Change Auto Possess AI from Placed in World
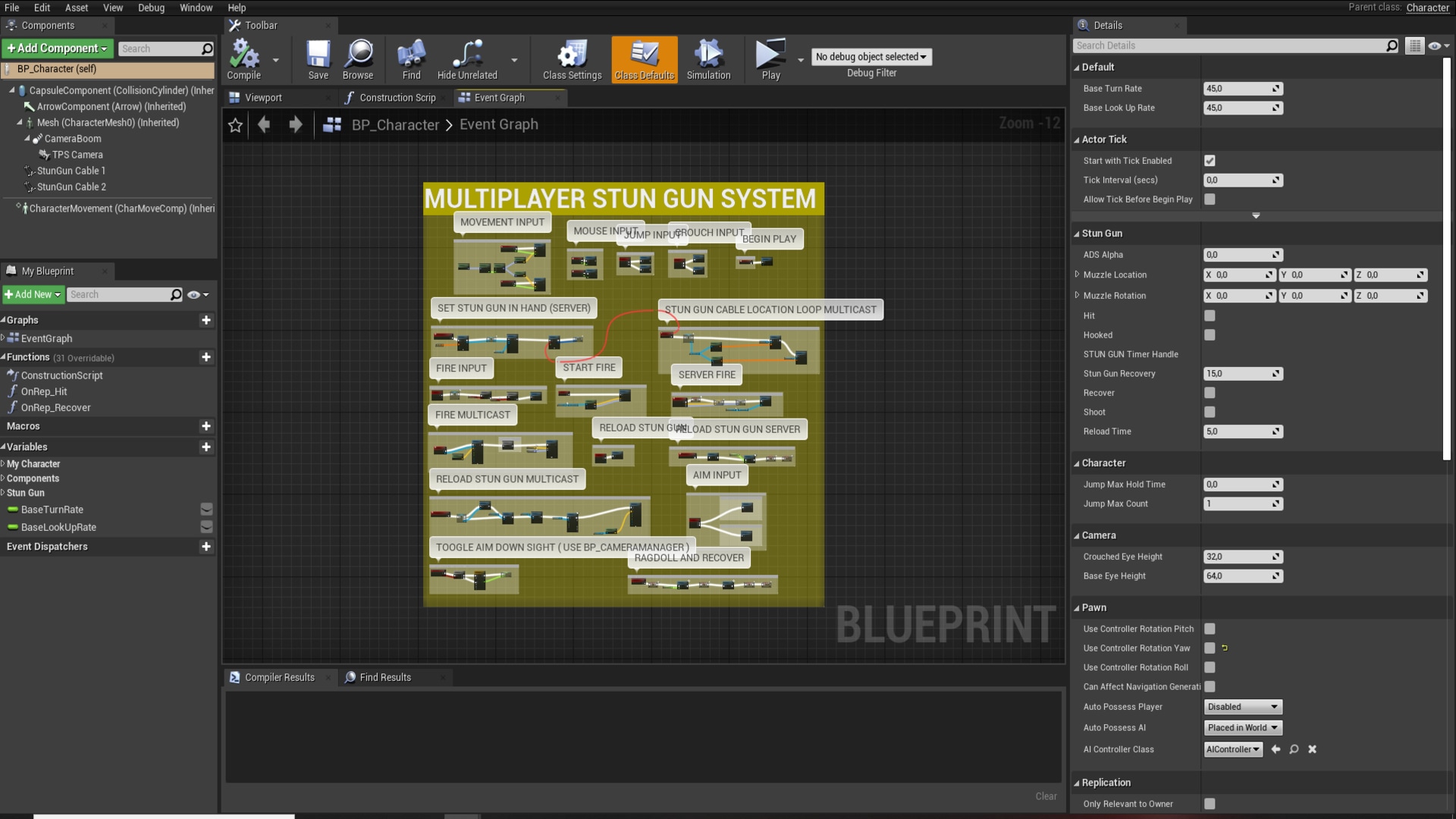Image resolution: width=1456 pixels, height=819 pixels. 1242,727
